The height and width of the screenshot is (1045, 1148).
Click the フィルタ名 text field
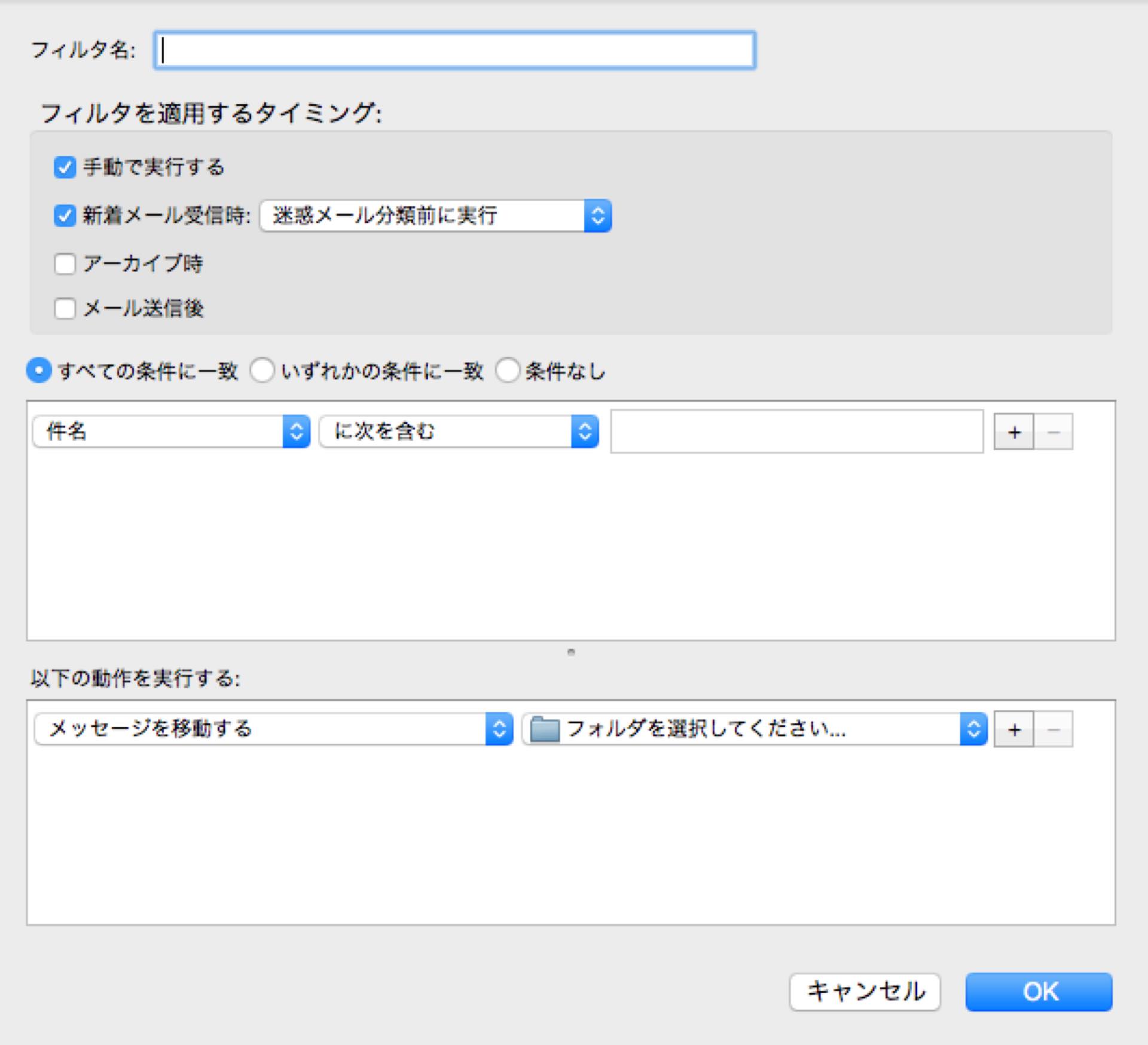tap(454, 51)
